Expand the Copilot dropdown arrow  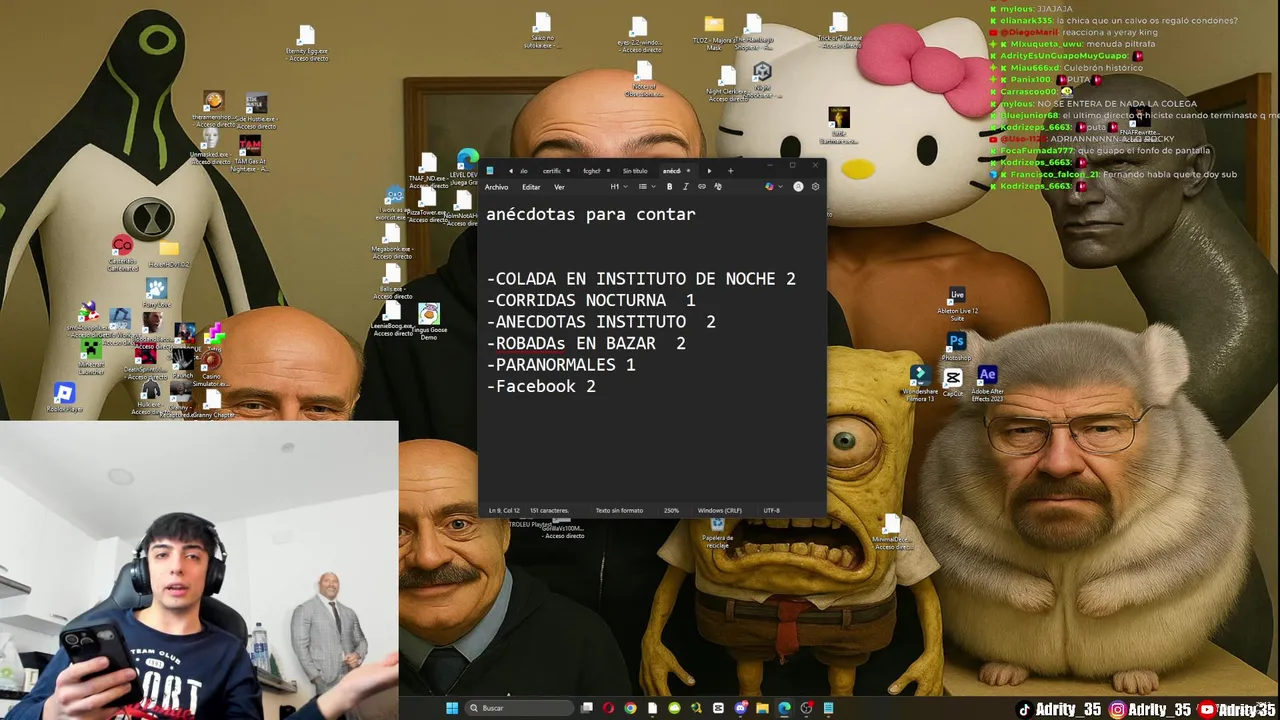coord(780,187)
